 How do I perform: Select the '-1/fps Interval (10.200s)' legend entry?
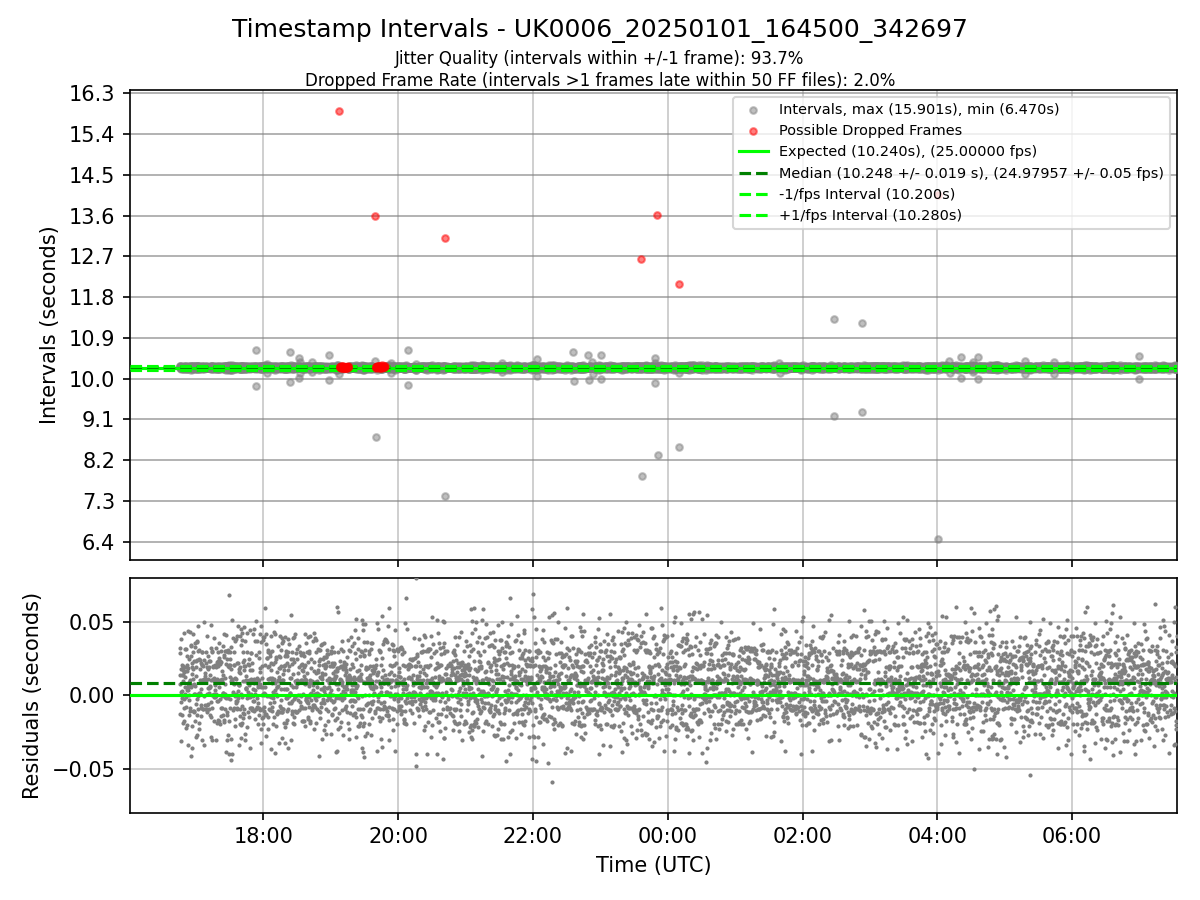(866, 194)
